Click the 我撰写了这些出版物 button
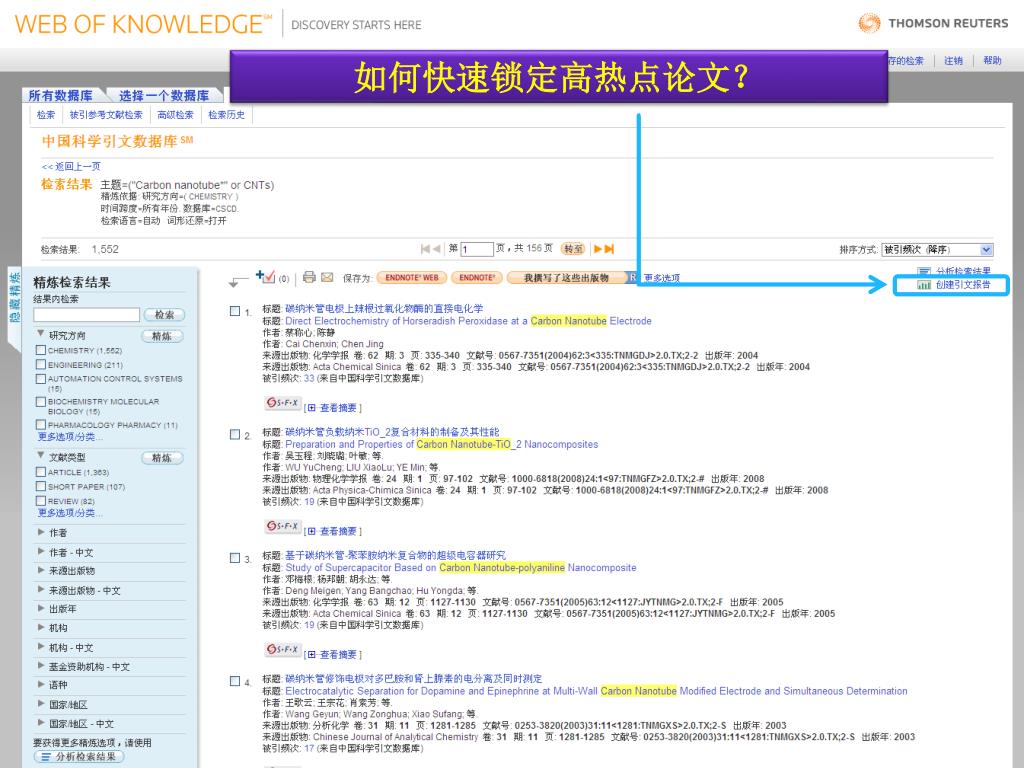This screenshot has height=768, width=1024. (x=566, y=278)
